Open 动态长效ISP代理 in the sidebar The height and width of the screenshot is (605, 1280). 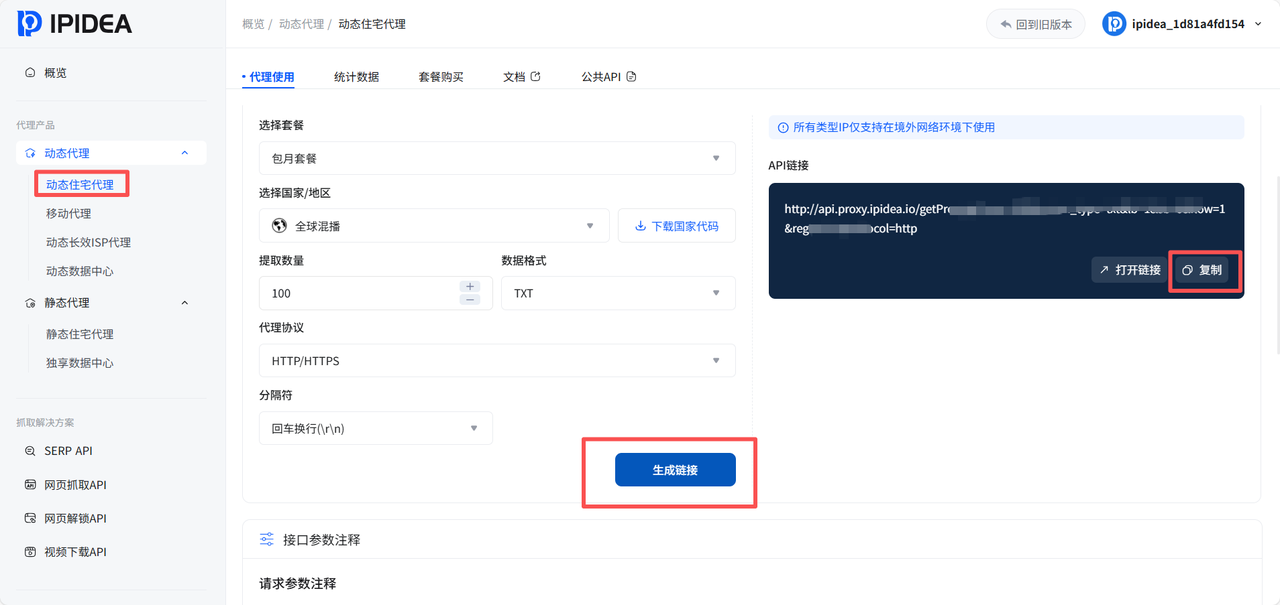coord(88,242)
